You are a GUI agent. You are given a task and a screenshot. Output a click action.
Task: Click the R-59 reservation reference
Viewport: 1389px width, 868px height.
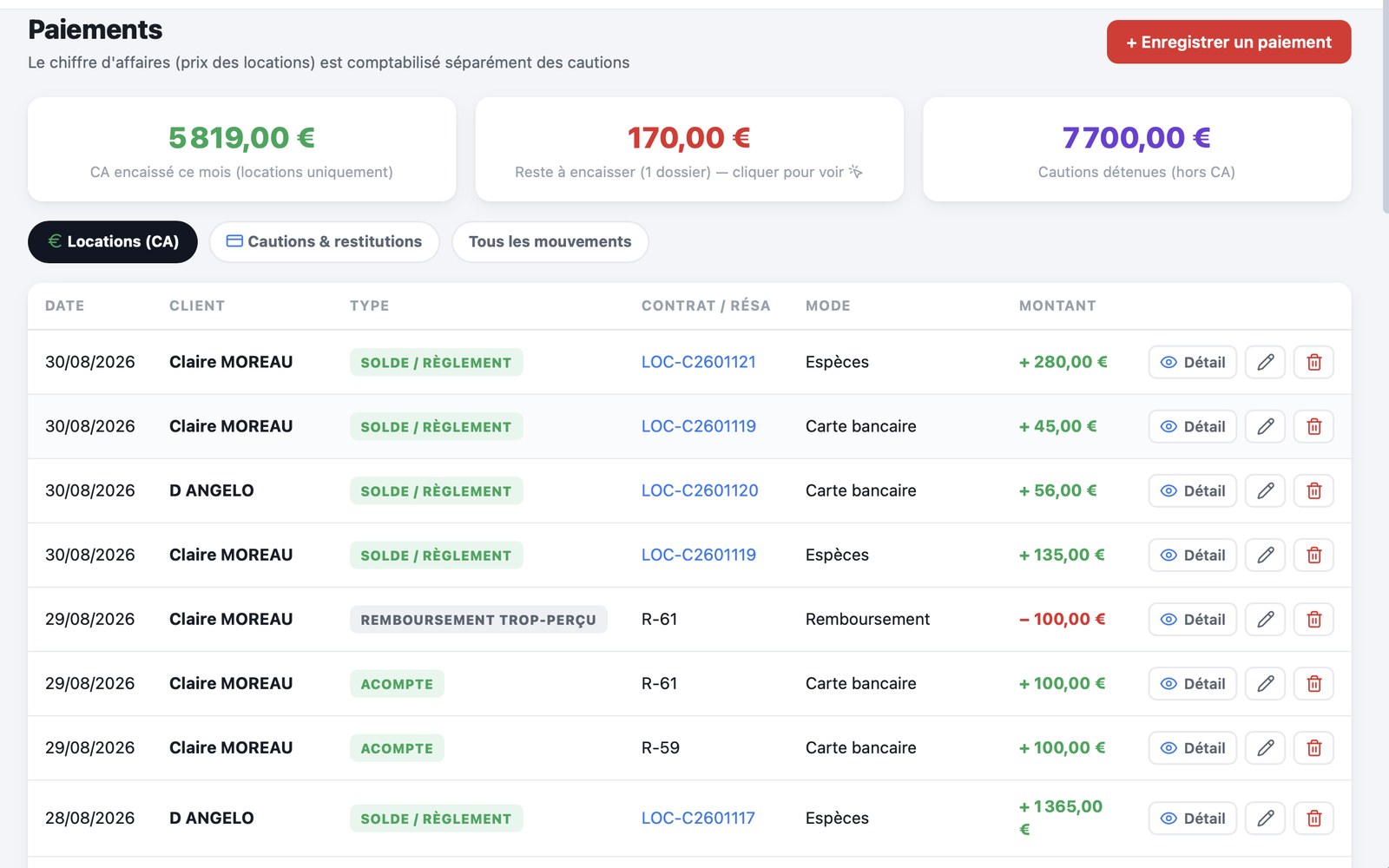point(661,747)
